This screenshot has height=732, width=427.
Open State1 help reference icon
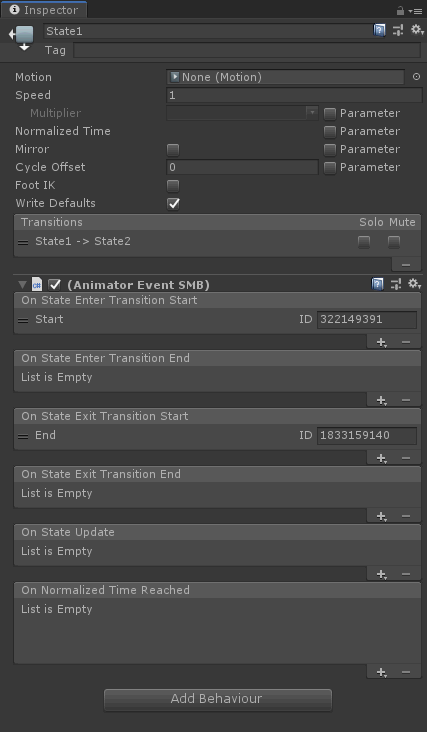click(379, 31)
